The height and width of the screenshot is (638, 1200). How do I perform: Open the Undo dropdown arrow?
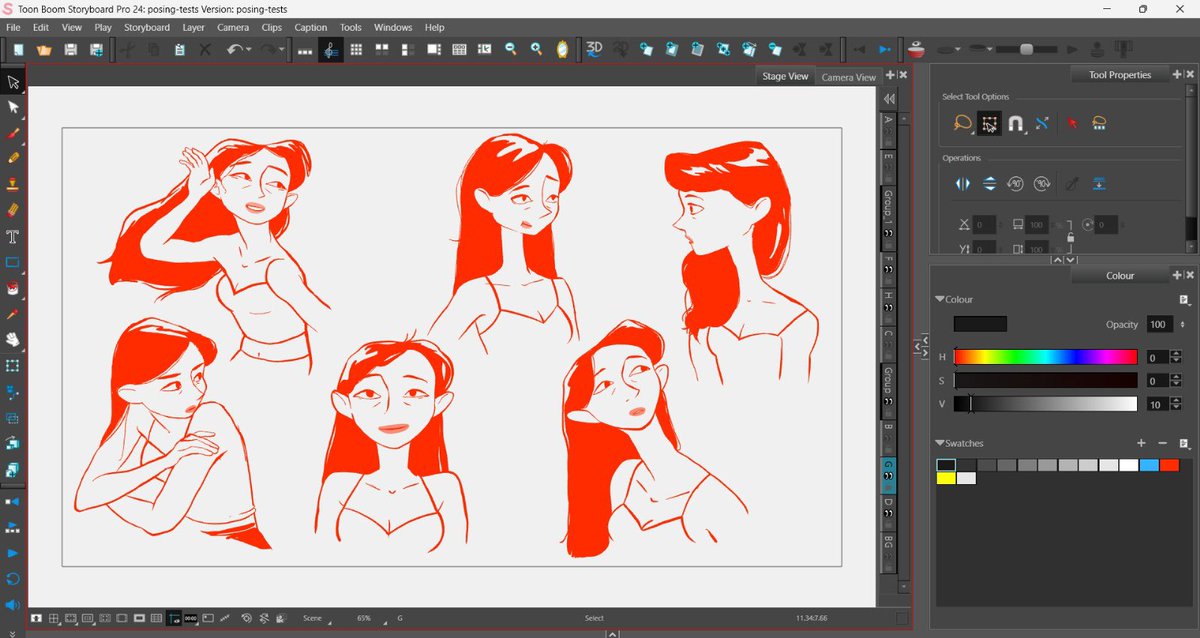point(247,50)
